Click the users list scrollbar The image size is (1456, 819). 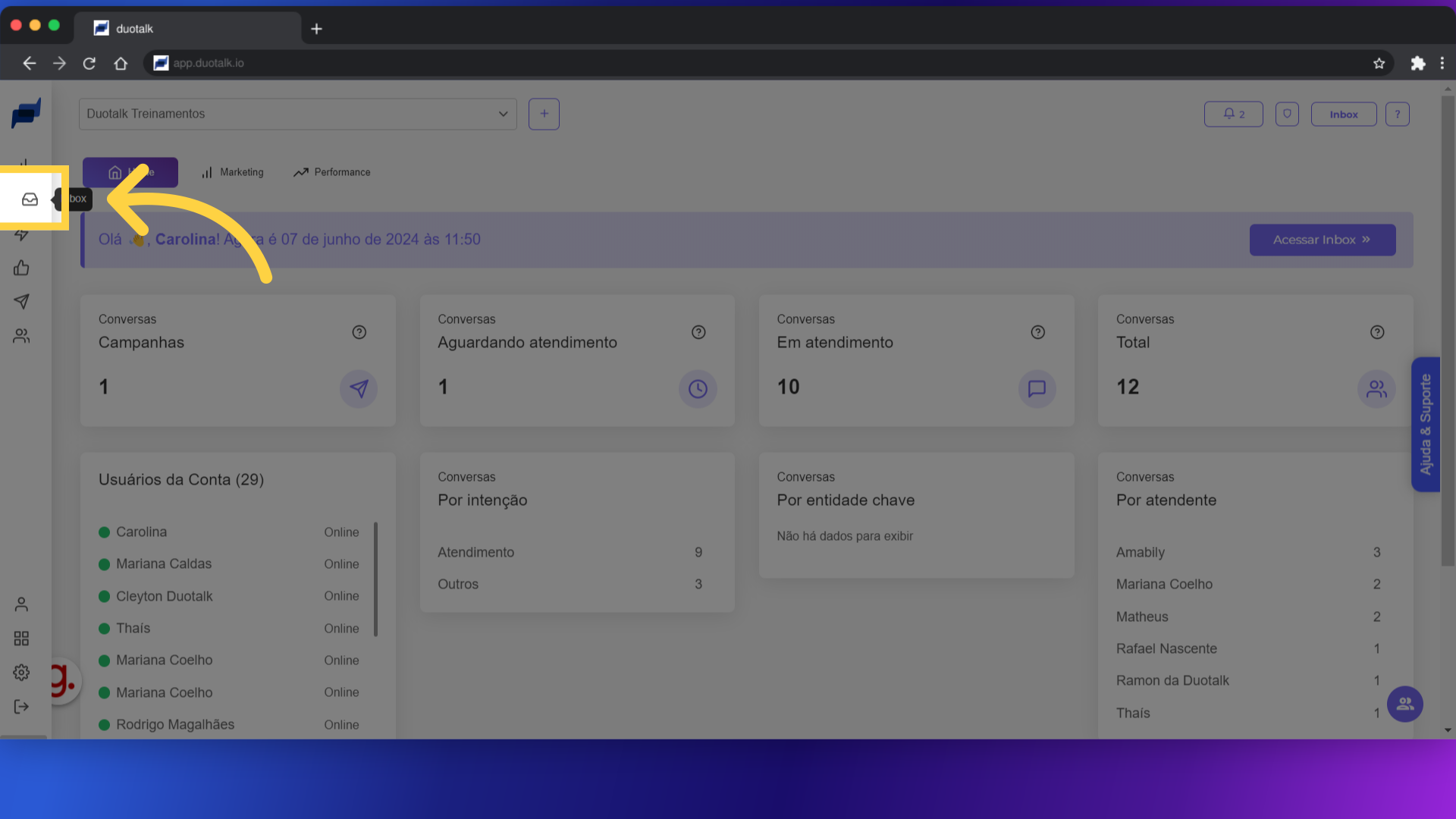[x=375, y=579]
